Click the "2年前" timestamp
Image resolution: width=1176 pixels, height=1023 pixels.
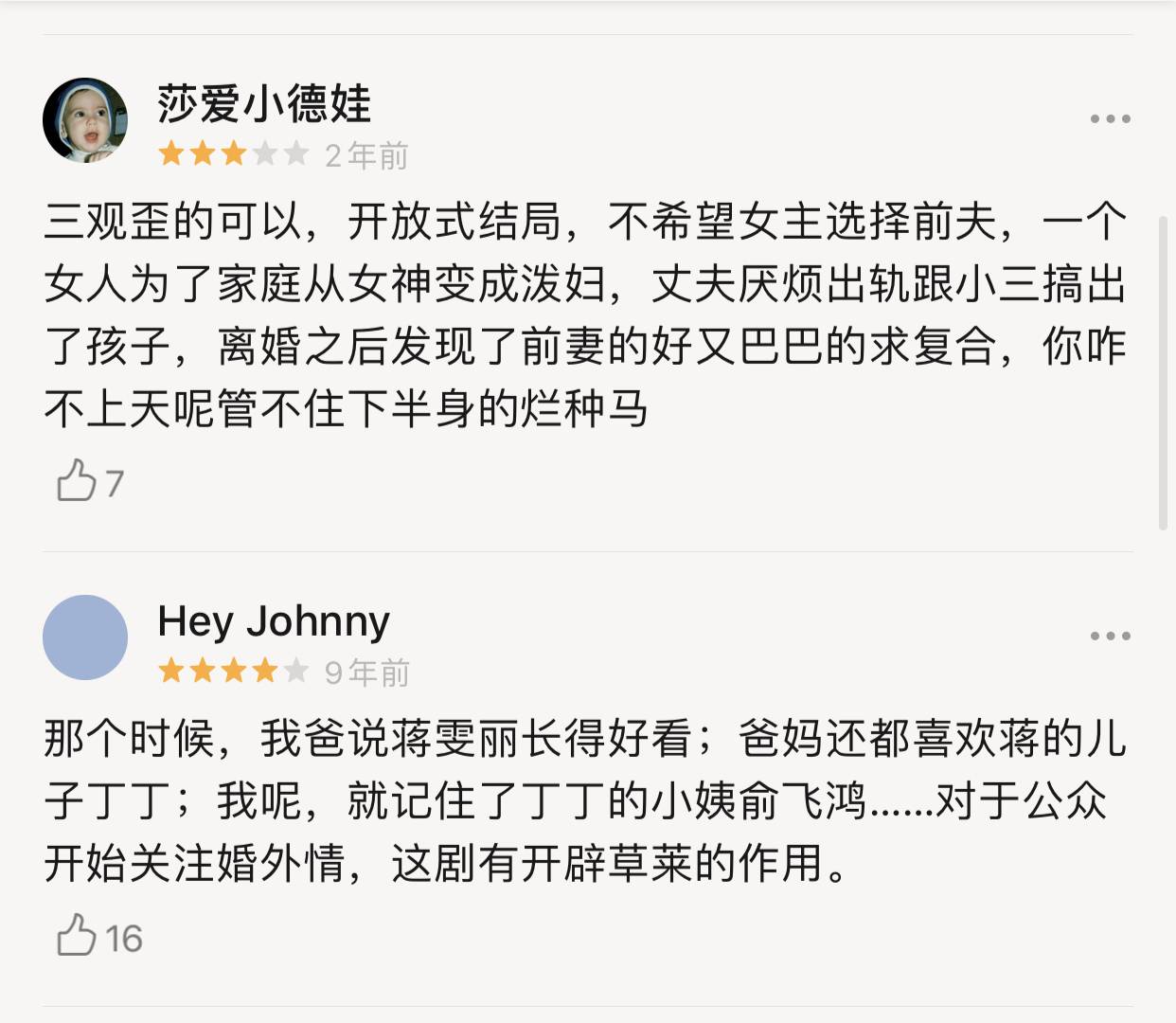(x=366, y=155)
